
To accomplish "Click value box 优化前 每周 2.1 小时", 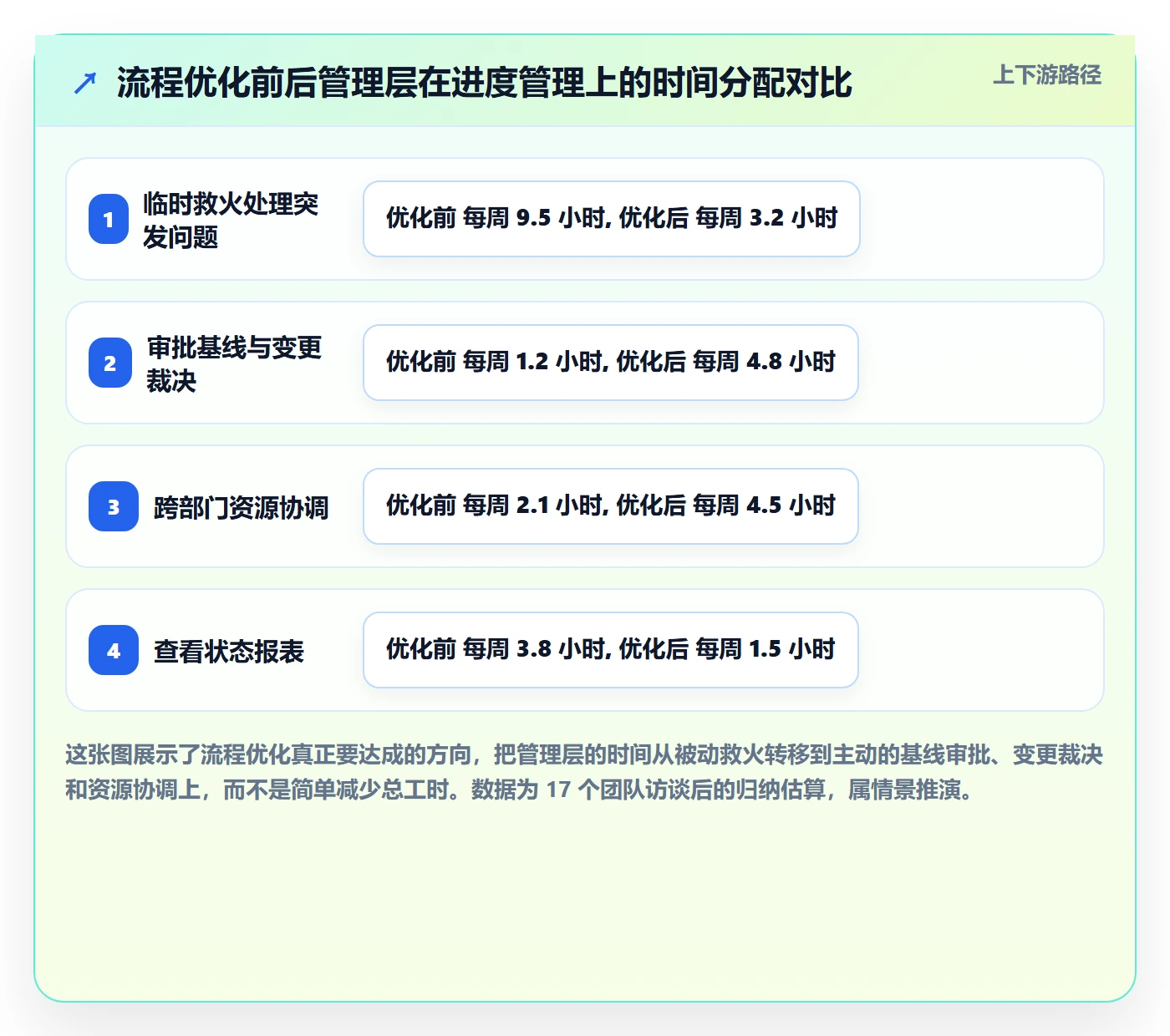I will tap(611, 506).
